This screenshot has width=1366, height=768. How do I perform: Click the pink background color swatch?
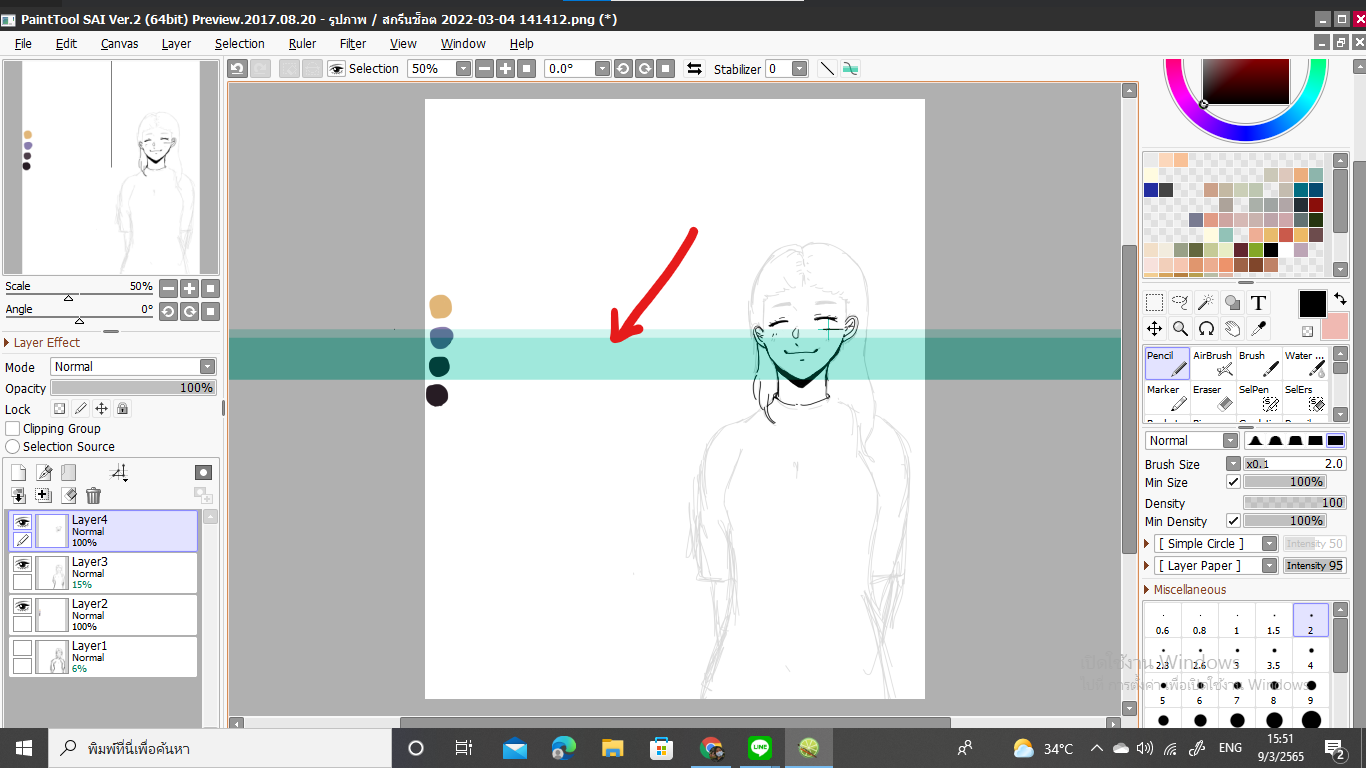(1334, 327)
